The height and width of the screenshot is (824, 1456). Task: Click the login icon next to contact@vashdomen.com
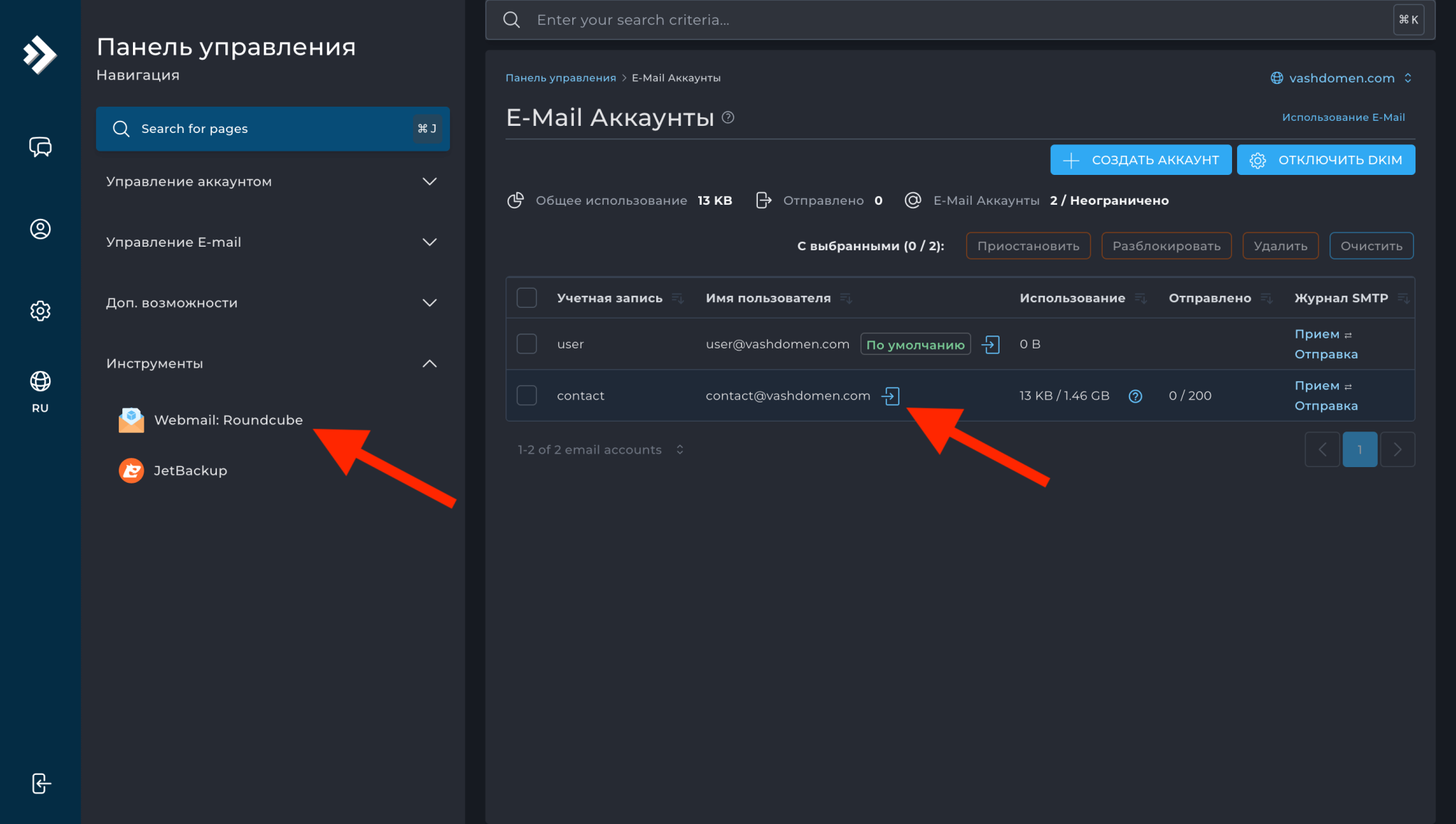point(891,395)
